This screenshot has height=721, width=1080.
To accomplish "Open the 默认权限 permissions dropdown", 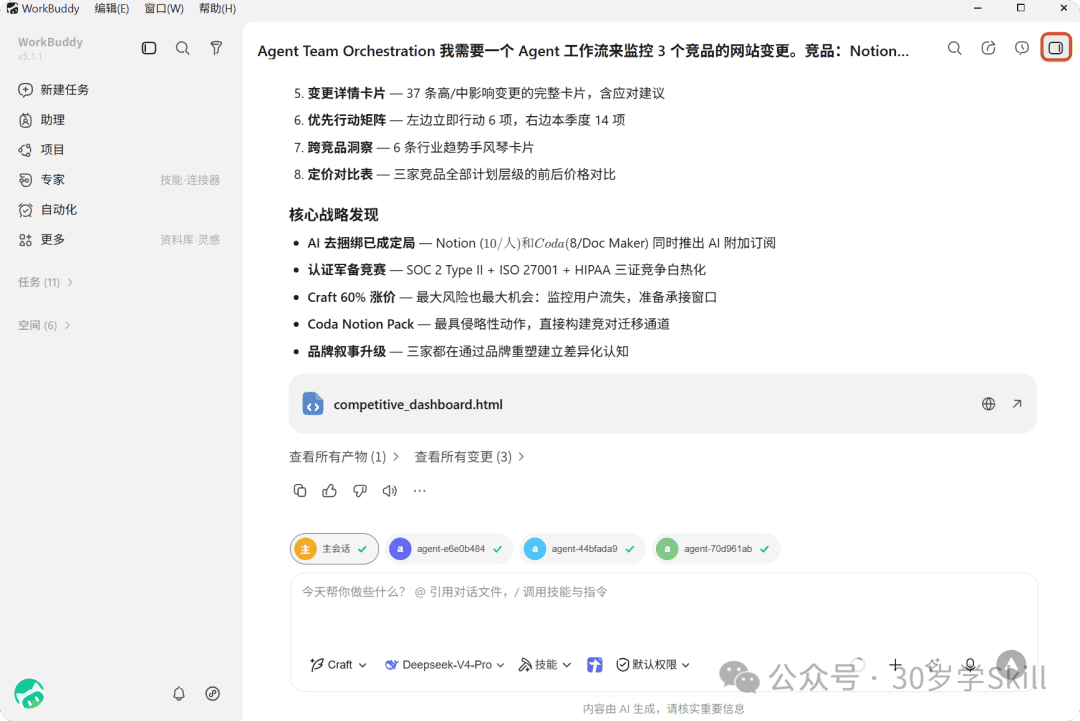I will click(x=653, y=665).
